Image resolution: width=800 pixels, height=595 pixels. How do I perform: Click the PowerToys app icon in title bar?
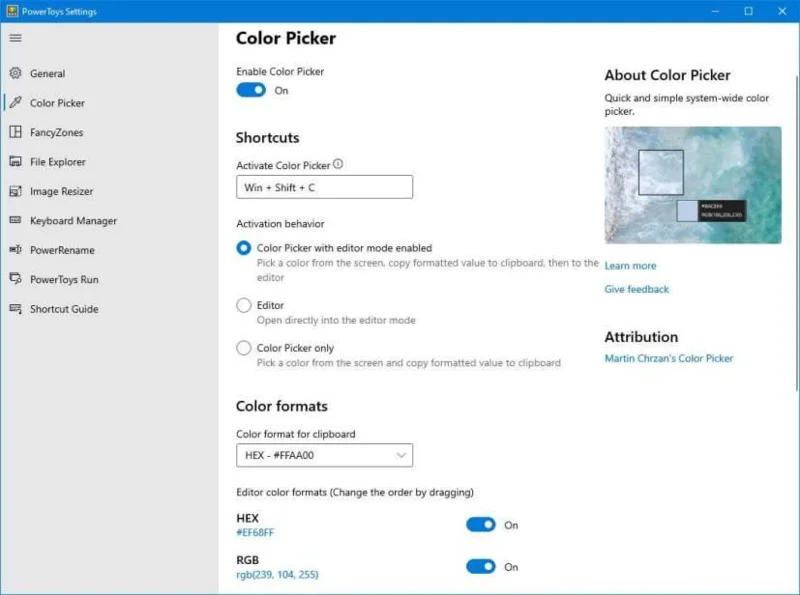coord(12,11)
